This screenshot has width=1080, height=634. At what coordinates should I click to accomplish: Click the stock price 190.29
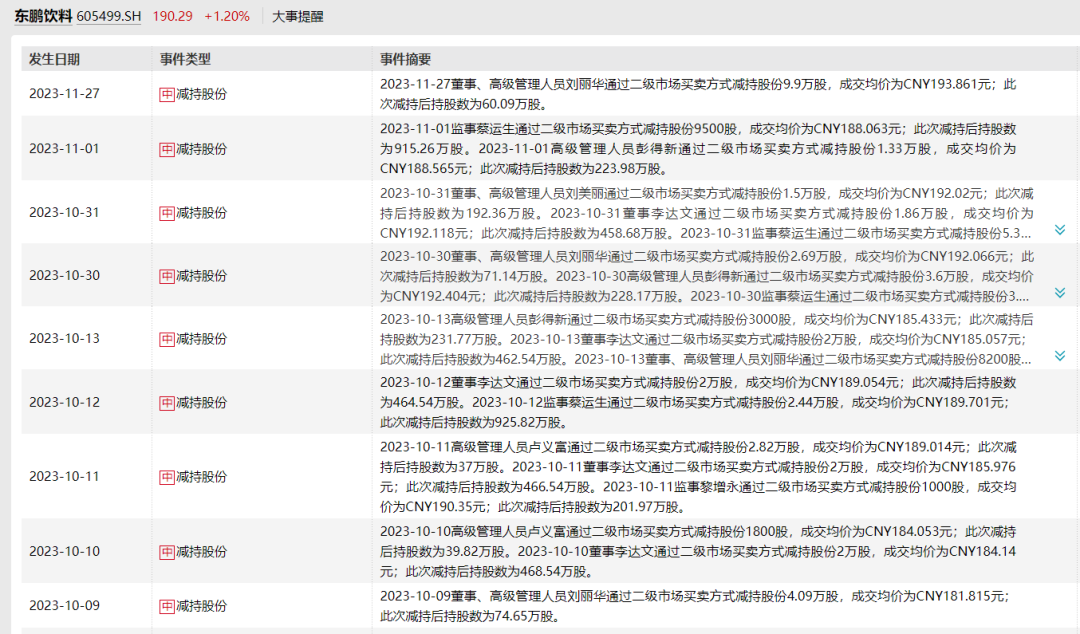(172, 16)
